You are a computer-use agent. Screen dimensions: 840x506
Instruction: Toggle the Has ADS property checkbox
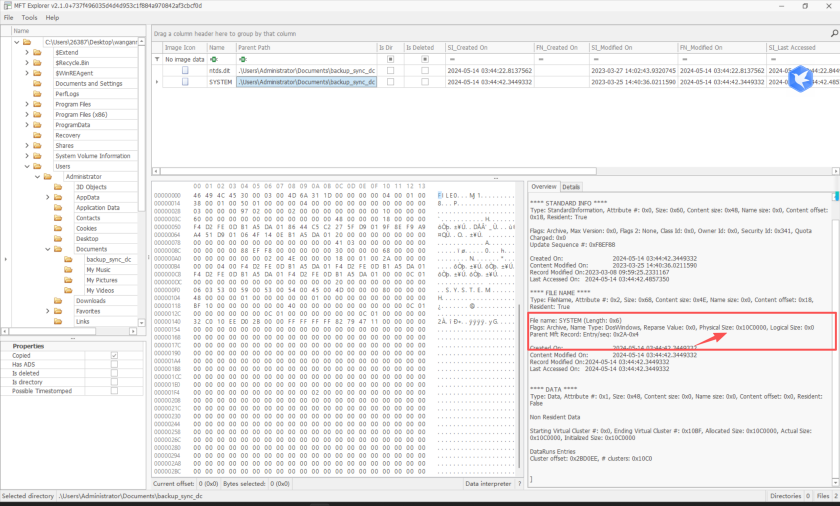tap(115, 365)
